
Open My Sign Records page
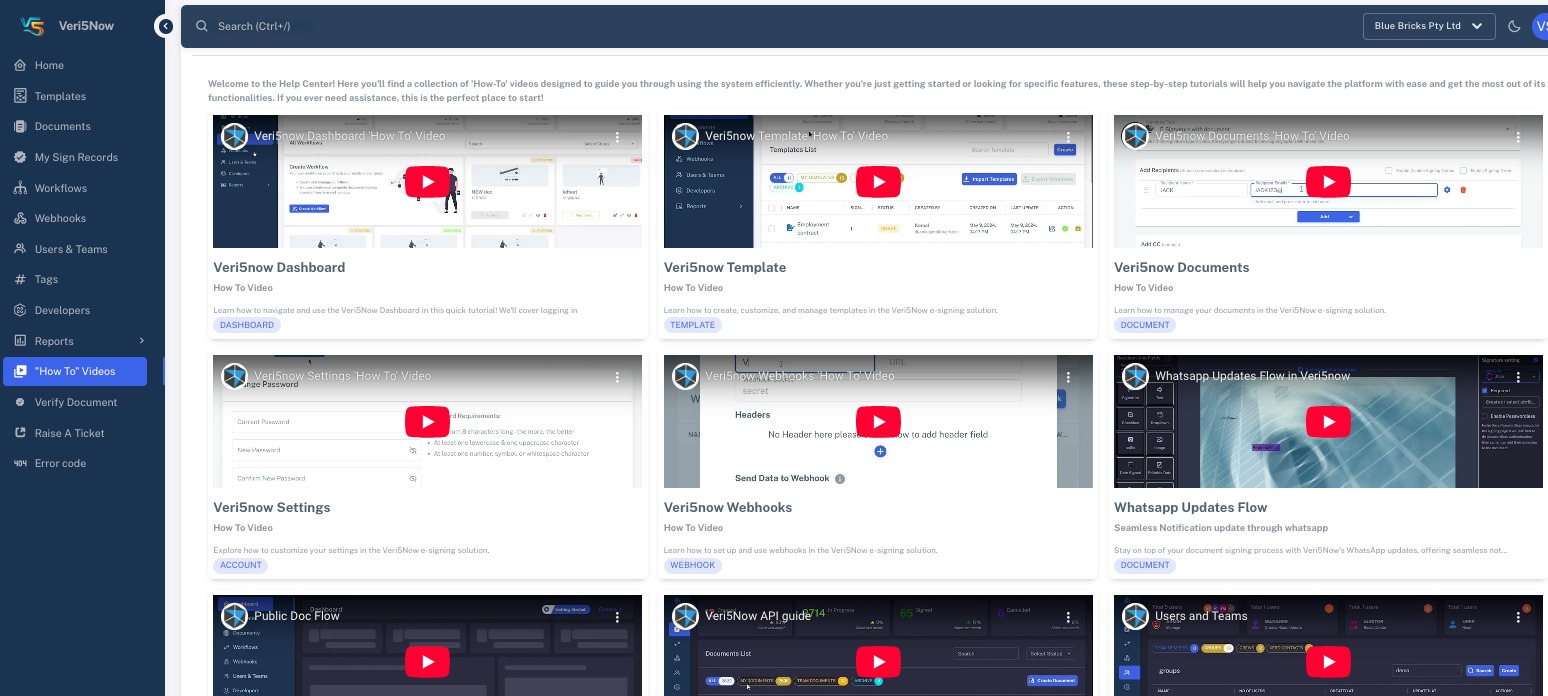tap(75, 157)
